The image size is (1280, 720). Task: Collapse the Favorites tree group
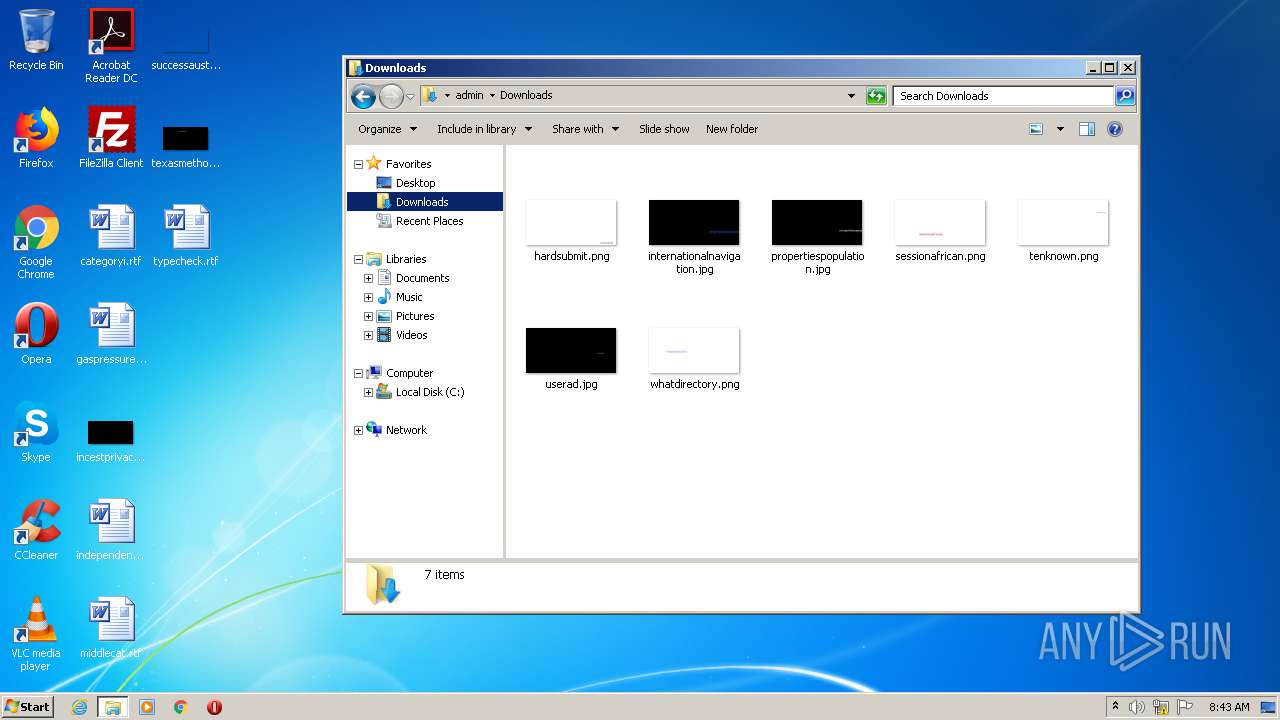[358, 164]
